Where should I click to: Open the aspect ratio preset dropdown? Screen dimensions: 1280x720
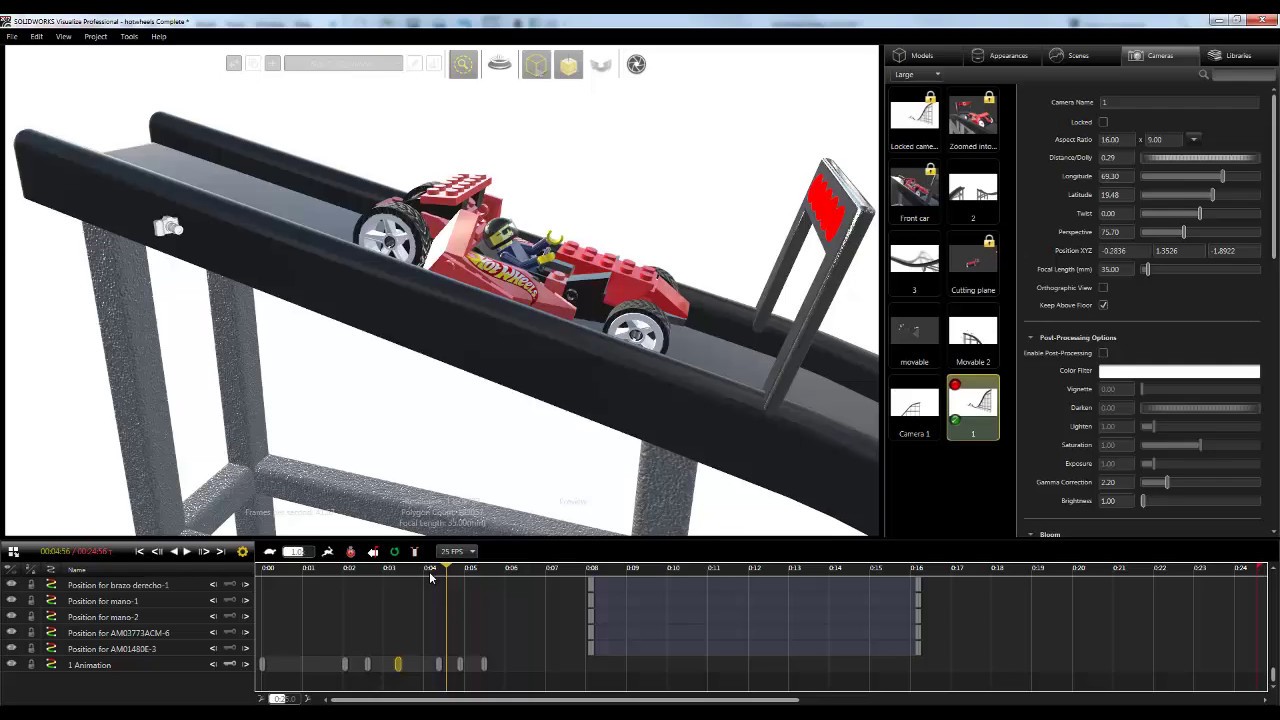pos(1194,140)
